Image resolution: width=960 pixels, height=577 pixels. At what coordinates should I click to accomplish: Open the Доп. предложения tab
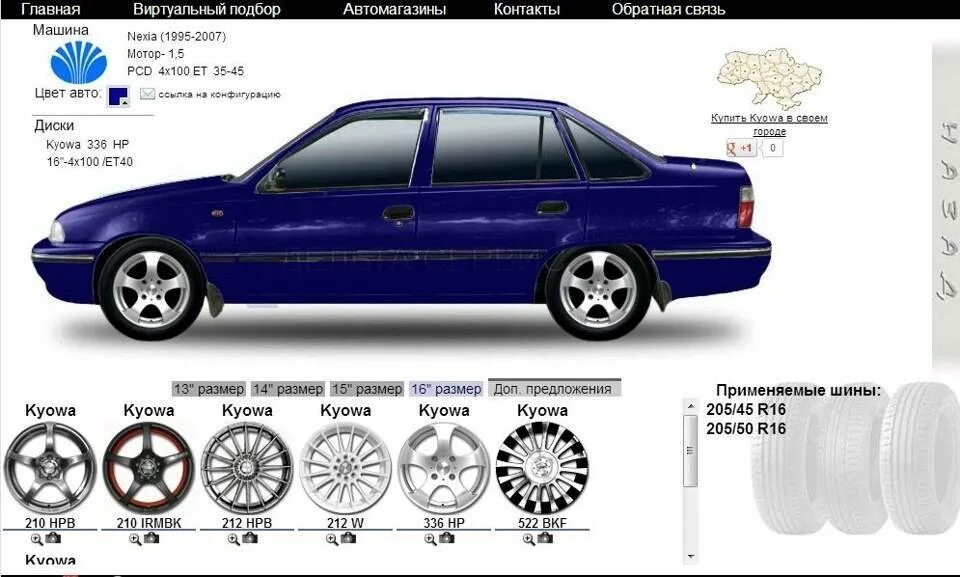pyautogui.click(x=555, y=388)
